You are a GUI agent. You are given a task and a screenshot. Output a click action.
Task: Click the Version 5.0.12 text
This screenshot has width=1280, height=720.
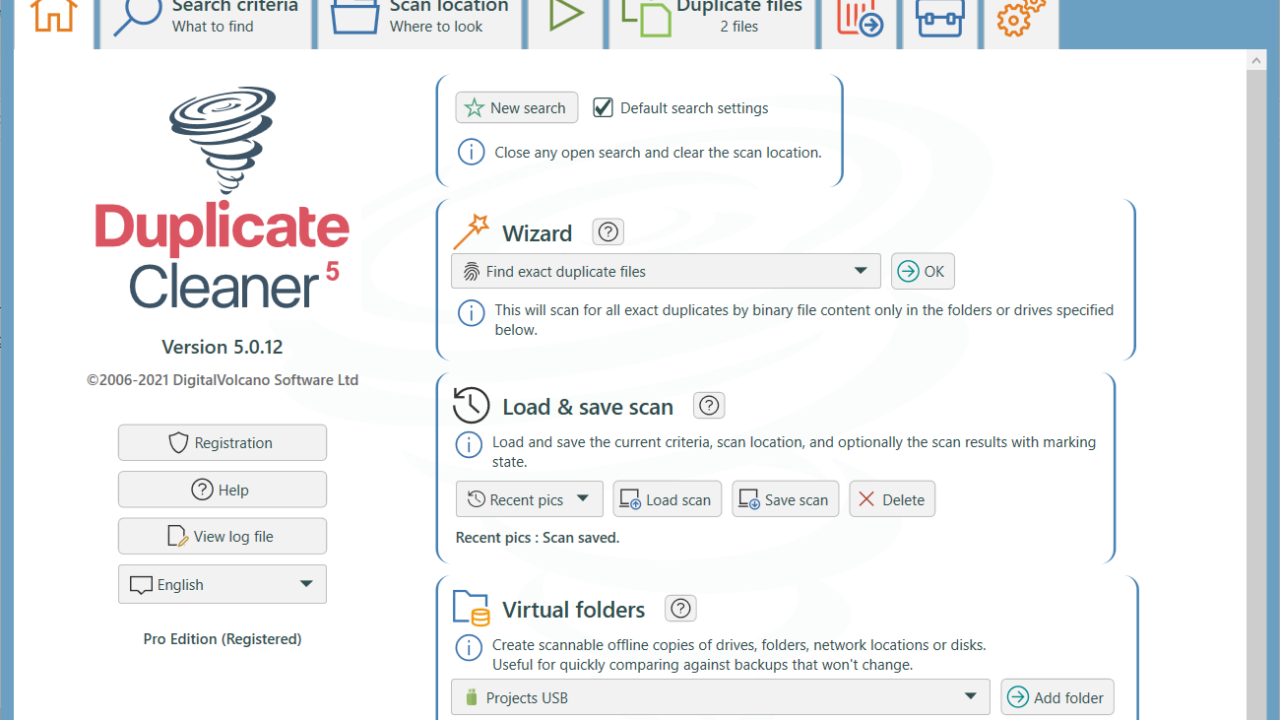coord(222,347)
